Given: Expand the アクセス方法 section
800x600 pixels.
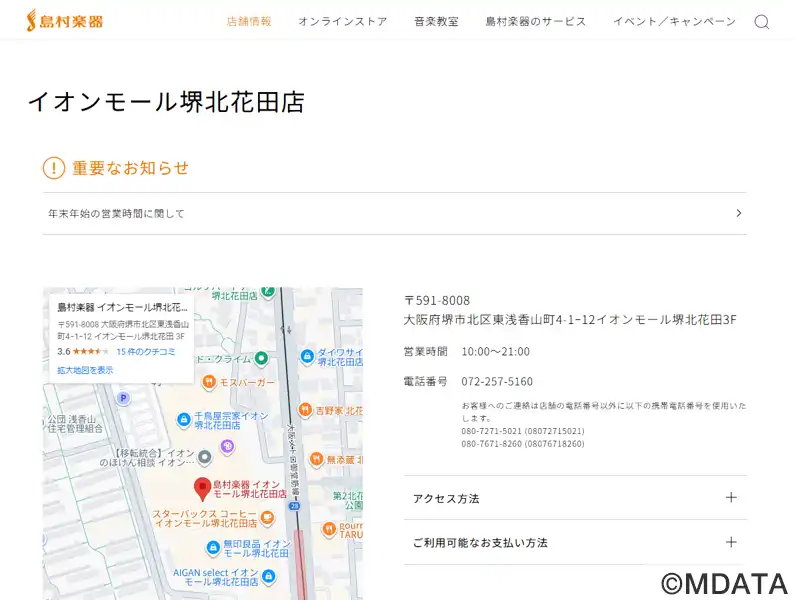Looking at the screenshot, I should pos(575,498).
